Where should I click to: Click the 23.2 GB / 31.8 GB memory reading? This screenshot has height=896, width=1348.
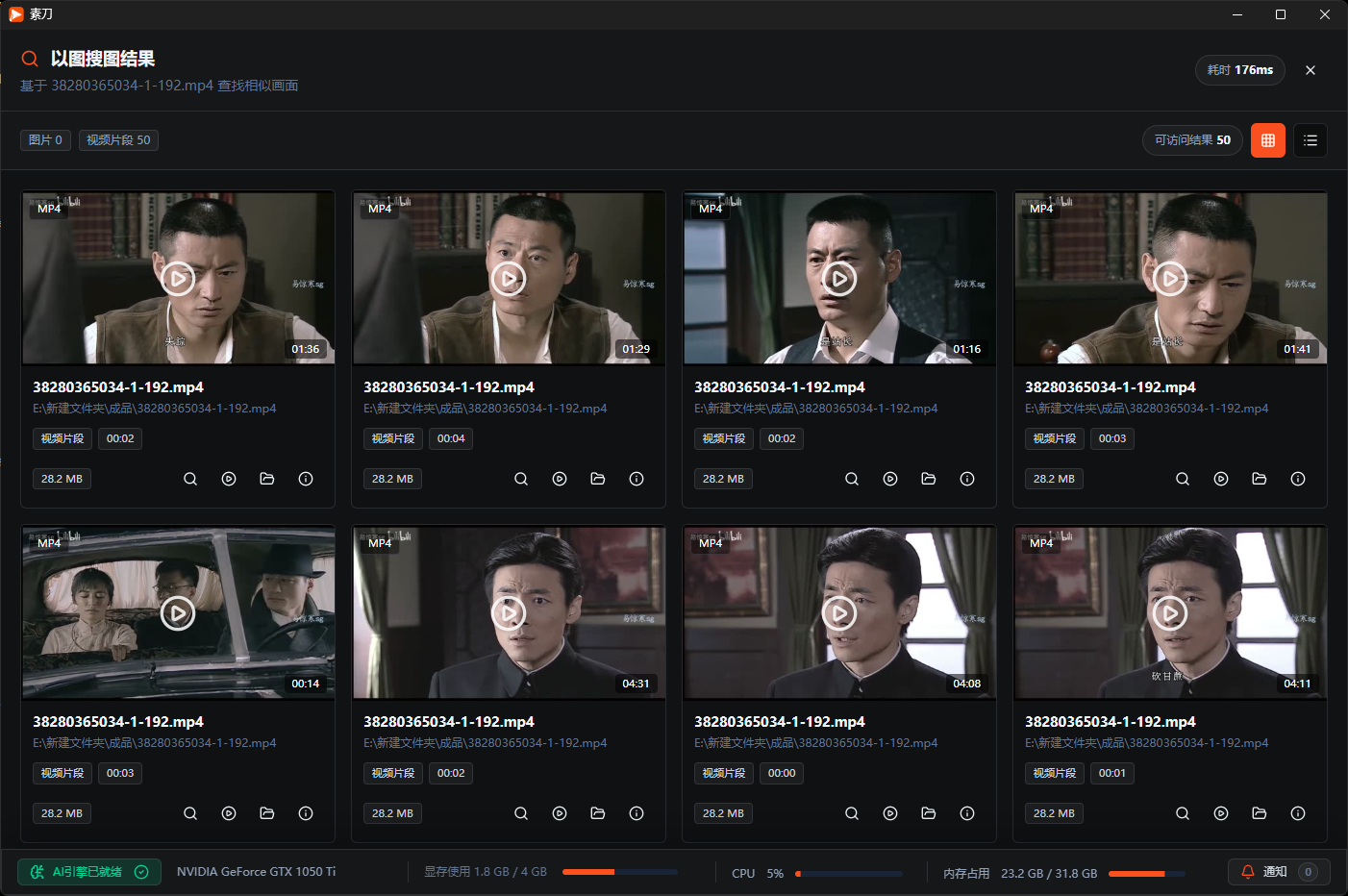[x=1049, y=873]
